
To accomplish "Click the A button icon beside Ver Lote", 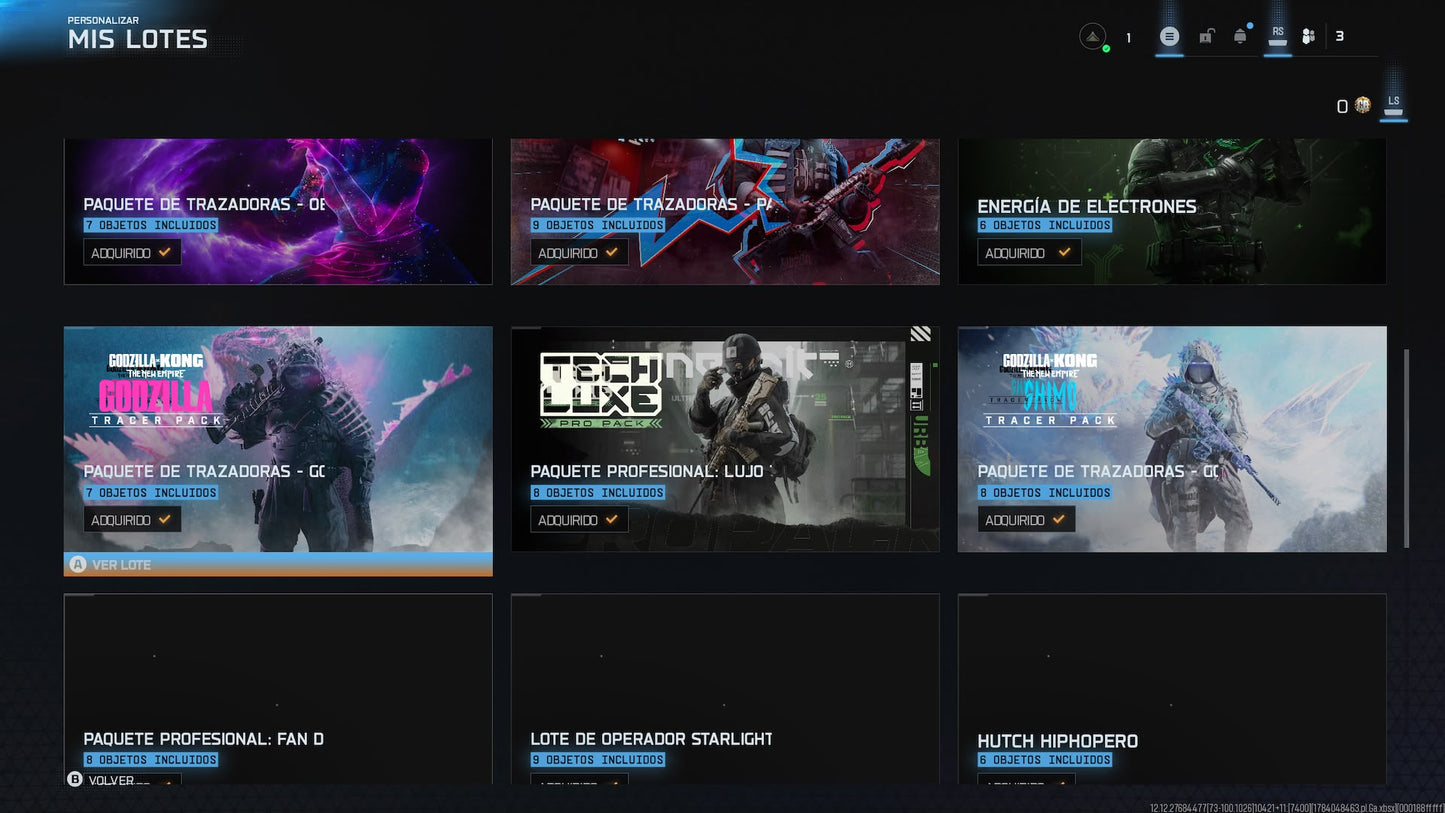I will [78, 564].
